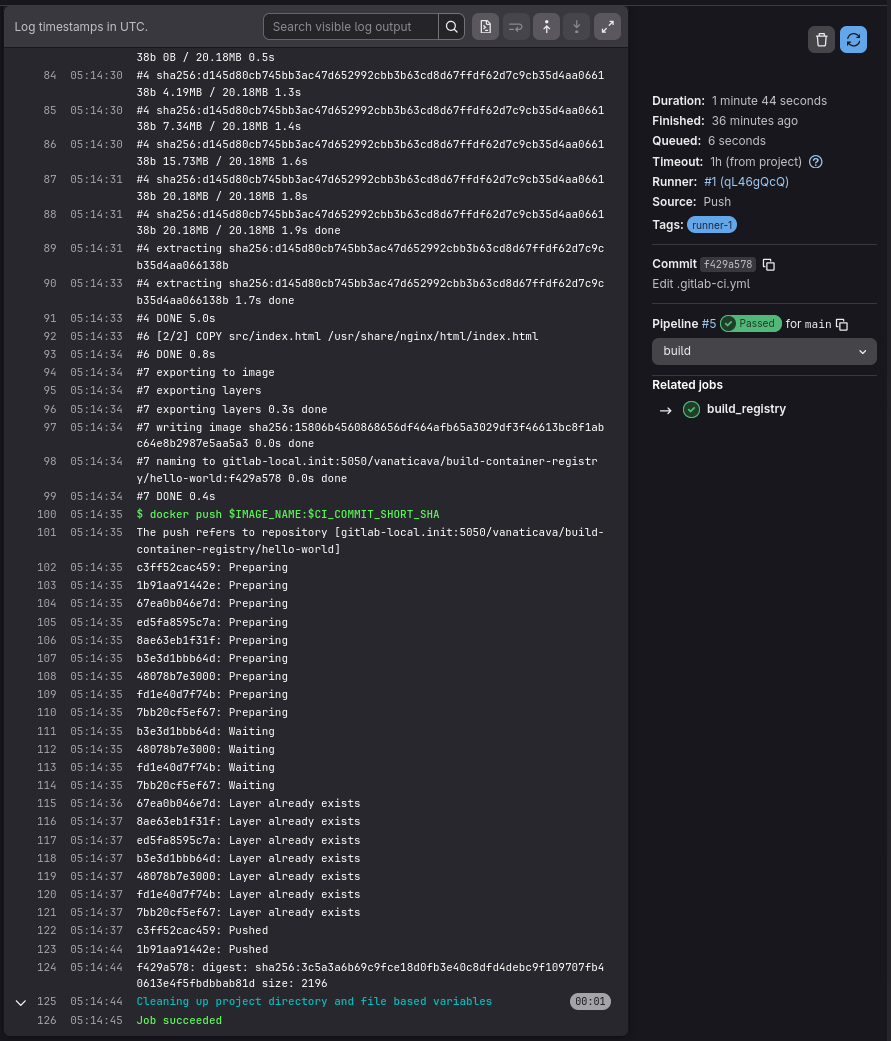
Task: Open the build_registry related job
Action: 746,409
